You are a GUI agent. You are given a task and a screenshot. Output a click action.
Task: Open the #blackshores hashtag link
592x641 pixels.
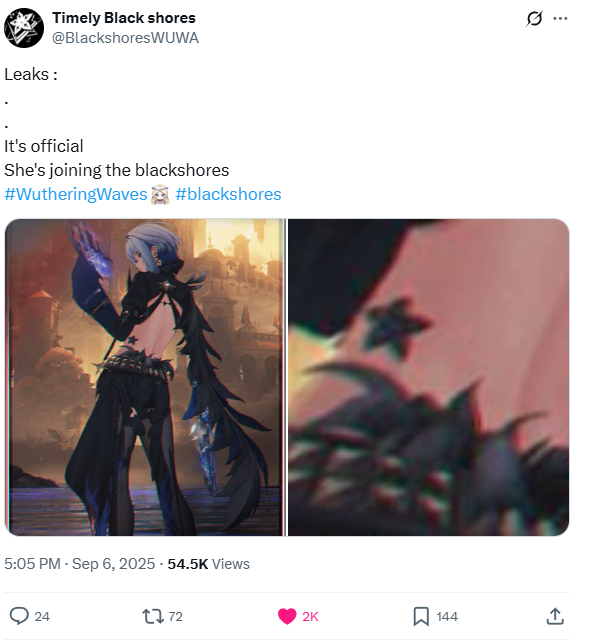coord(228,194)
